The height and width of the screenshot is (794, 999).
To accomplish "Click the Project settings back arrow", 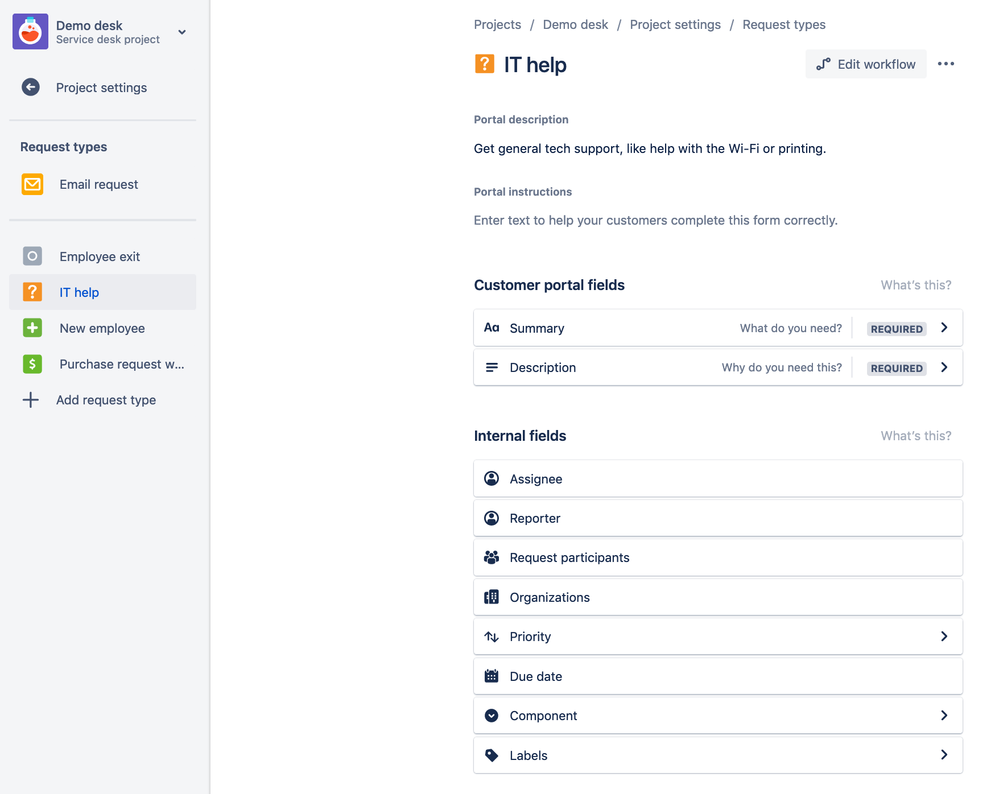I will click(31, 87).
